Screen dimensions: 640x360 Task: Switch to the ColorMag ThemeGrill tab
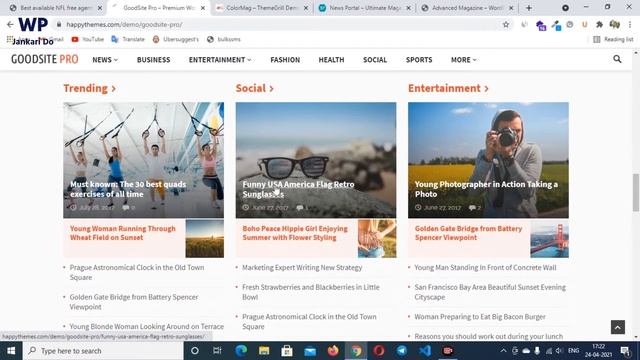point(261,8)
